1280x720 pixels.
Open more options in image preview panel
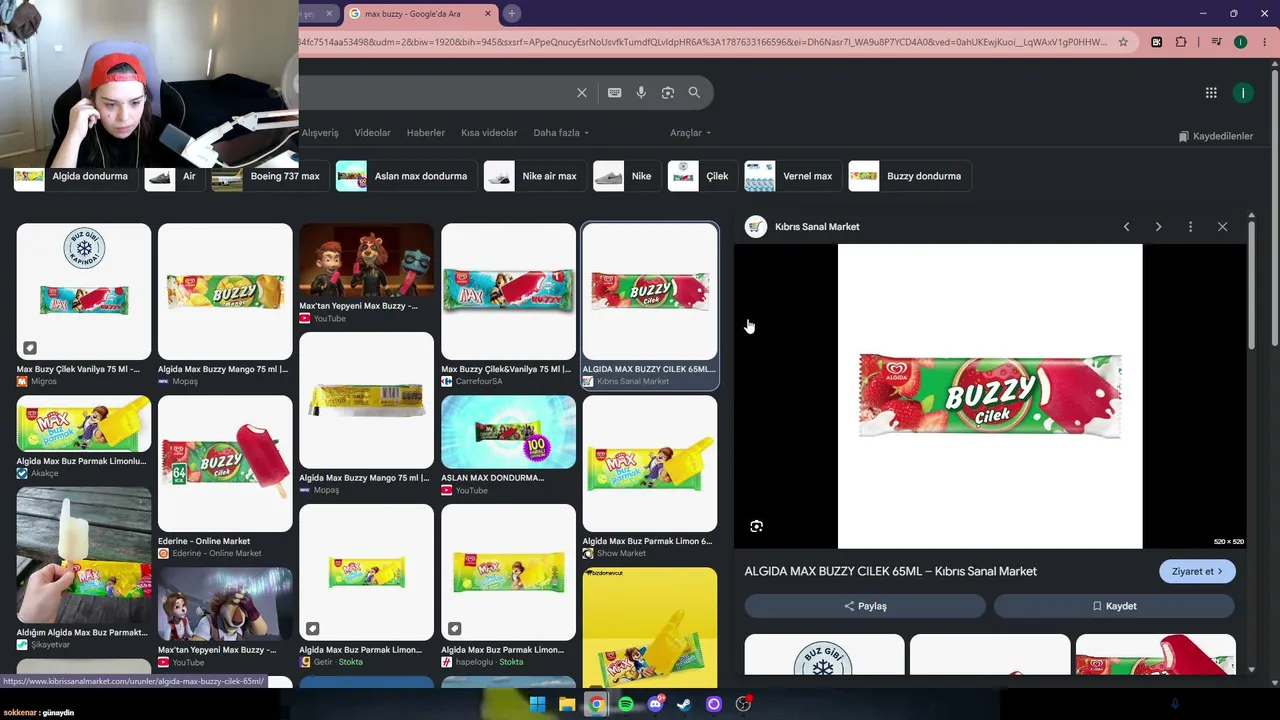point(1190,227)
